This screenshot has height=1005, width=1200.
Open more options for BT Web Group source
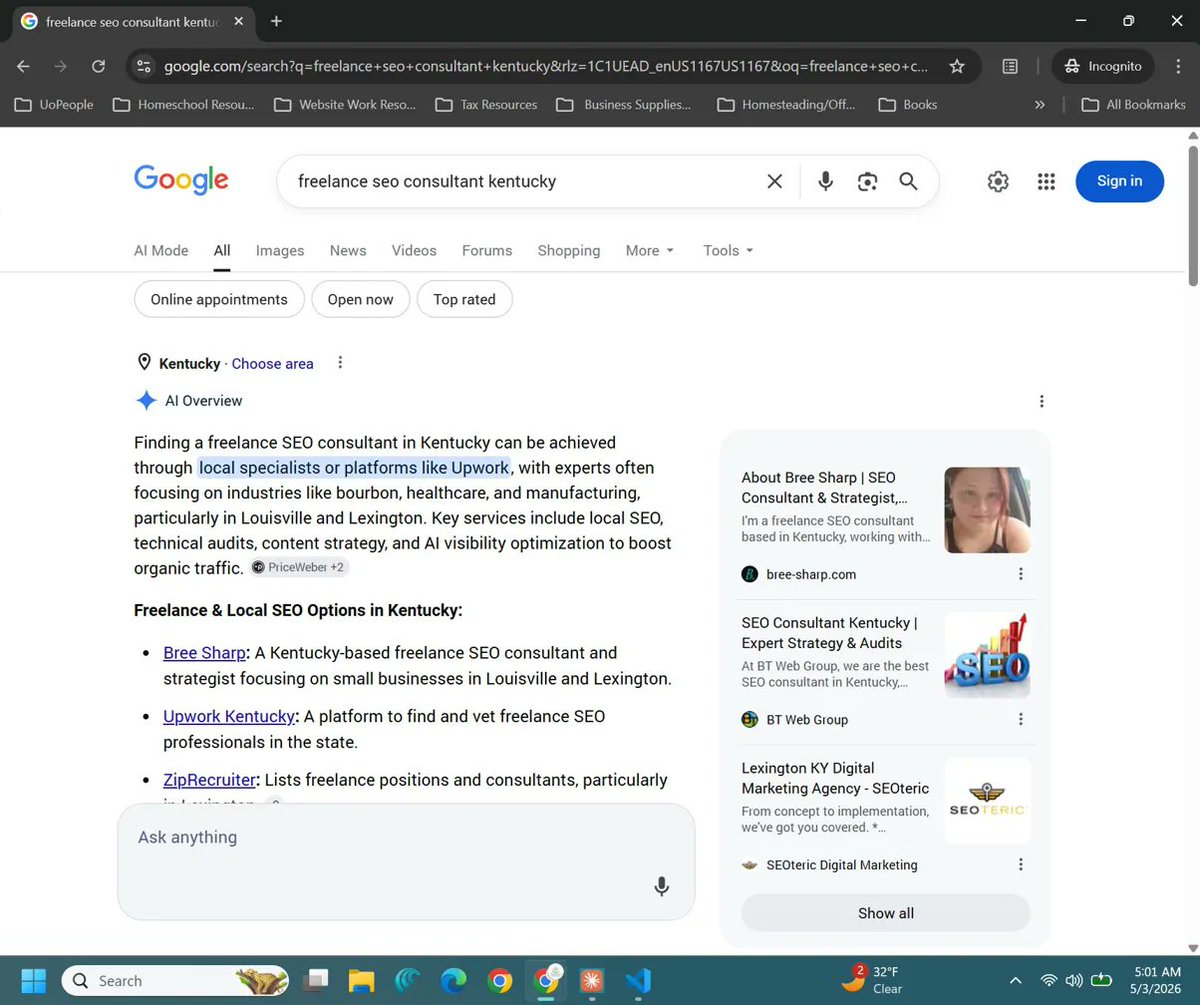[1021, 719]
